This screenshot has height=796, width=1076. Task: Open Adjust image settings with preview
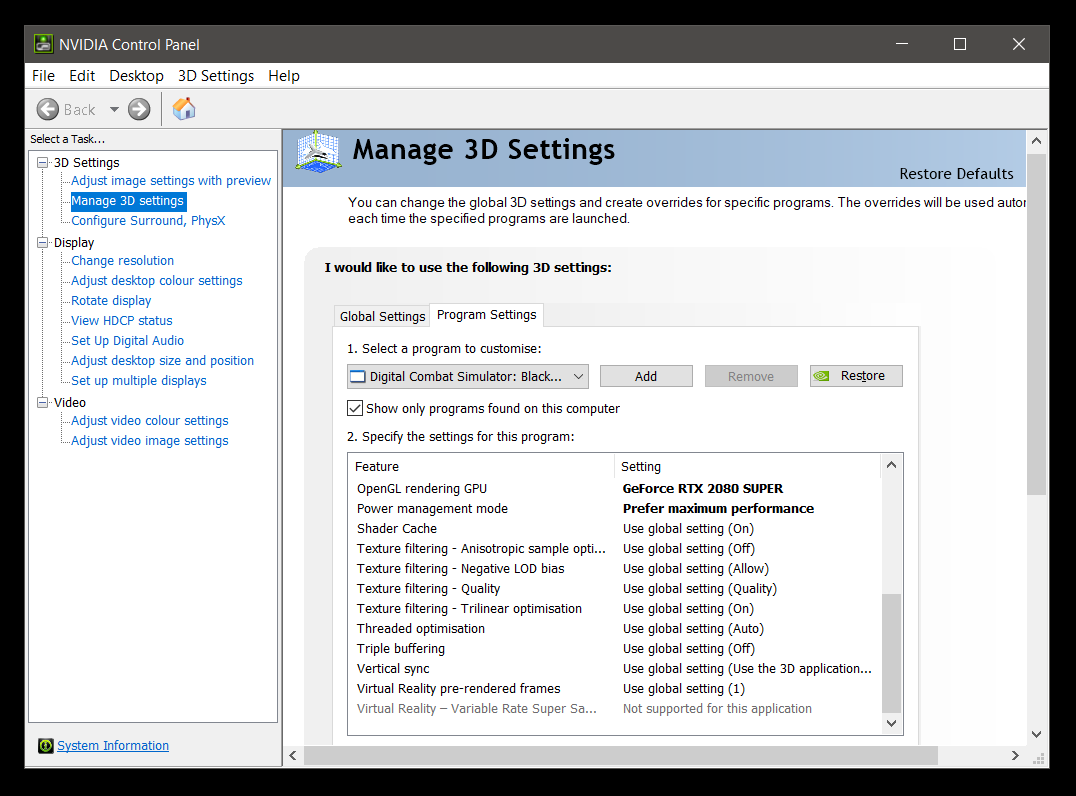[171, 180]
